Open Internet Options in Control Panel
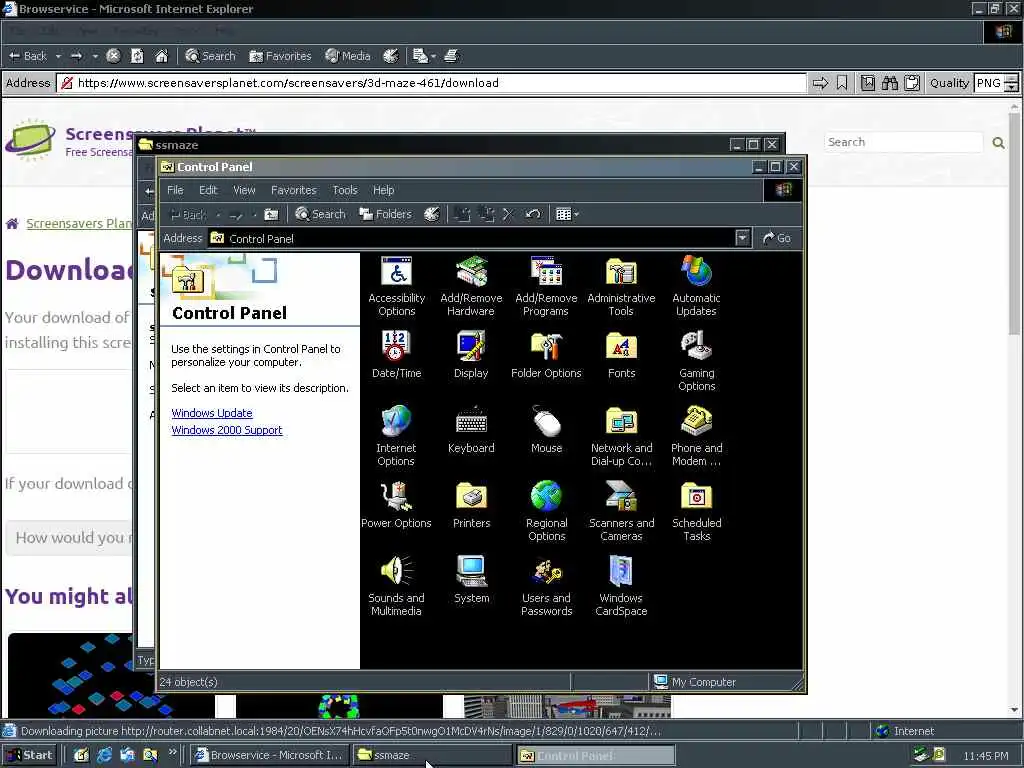The image size is (1024, 768). tap(396, 436)
